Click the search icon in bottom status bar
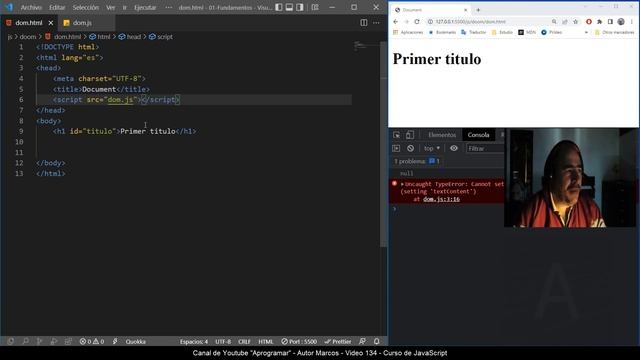 click(x=25, y=341)
